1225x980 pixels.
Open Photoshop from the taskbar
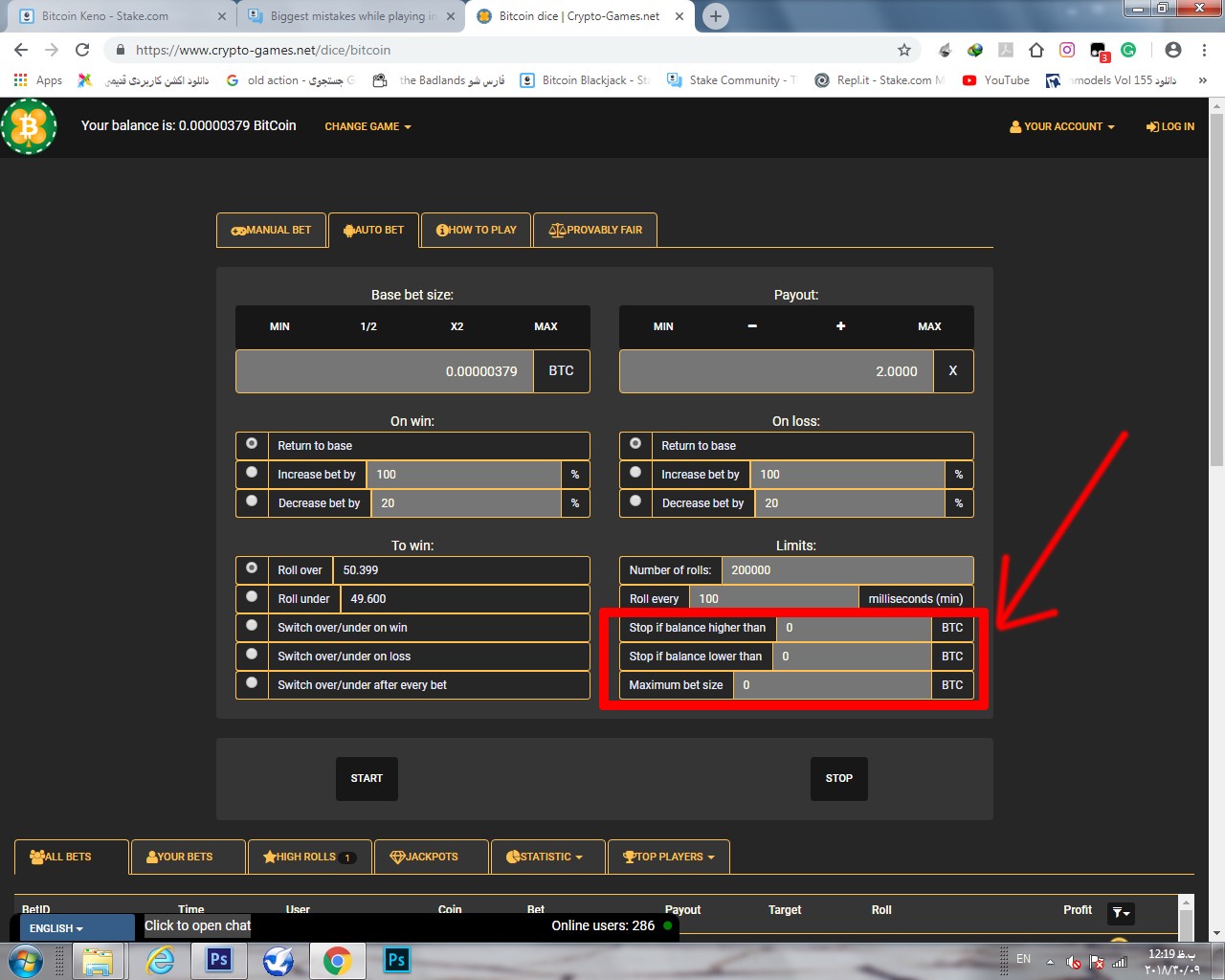pyautogui.click(x=218, y=959)
